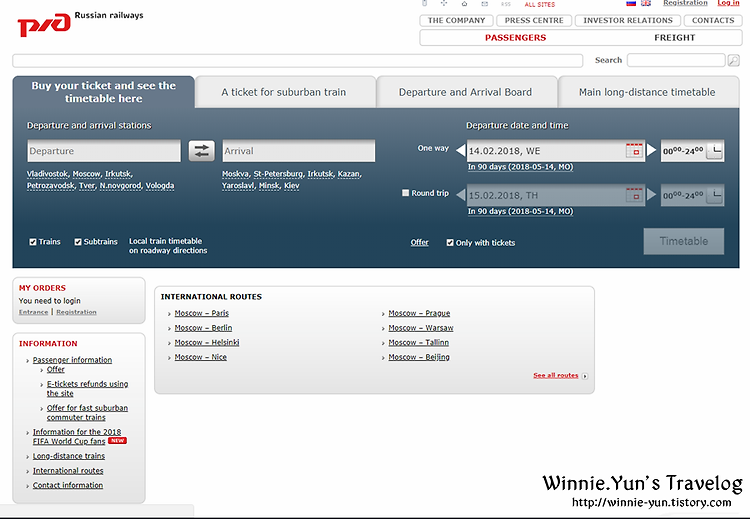Go to previous round trip date
The height and width of the screenshot is (520, 750).
click(461, 195)
